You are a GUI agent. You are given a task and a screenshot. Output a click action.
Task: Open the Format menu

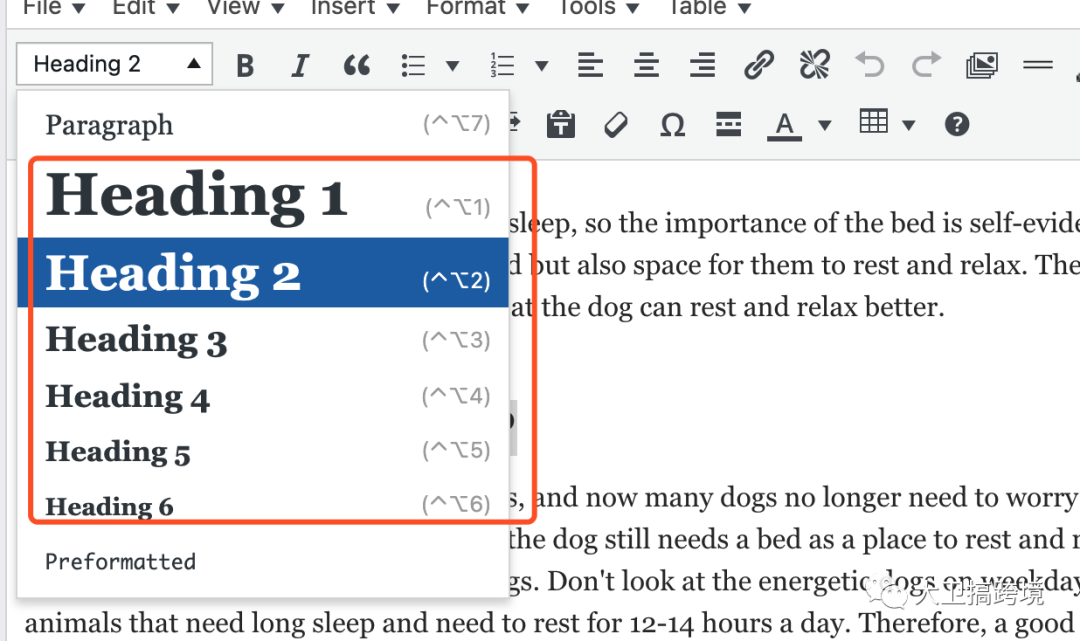(465, 8)
